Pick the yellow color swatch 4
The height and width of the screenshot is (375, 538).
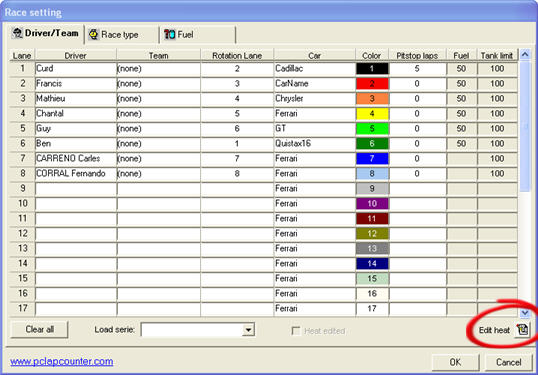coord(372,114)
